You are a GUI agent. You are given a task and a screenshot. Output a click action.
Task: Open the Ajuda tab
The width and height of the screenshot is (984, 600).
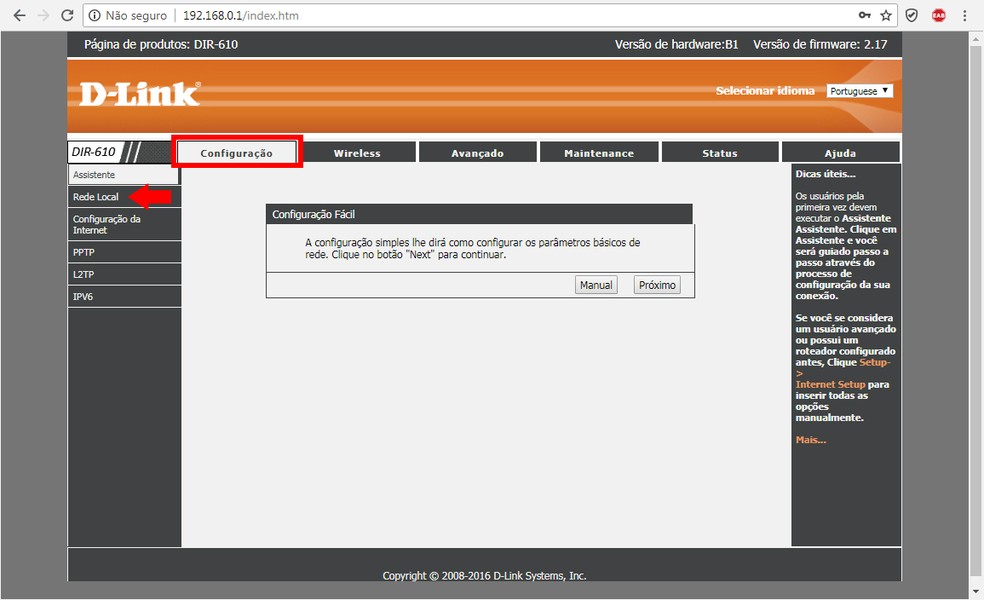click(x=840, y=152)
